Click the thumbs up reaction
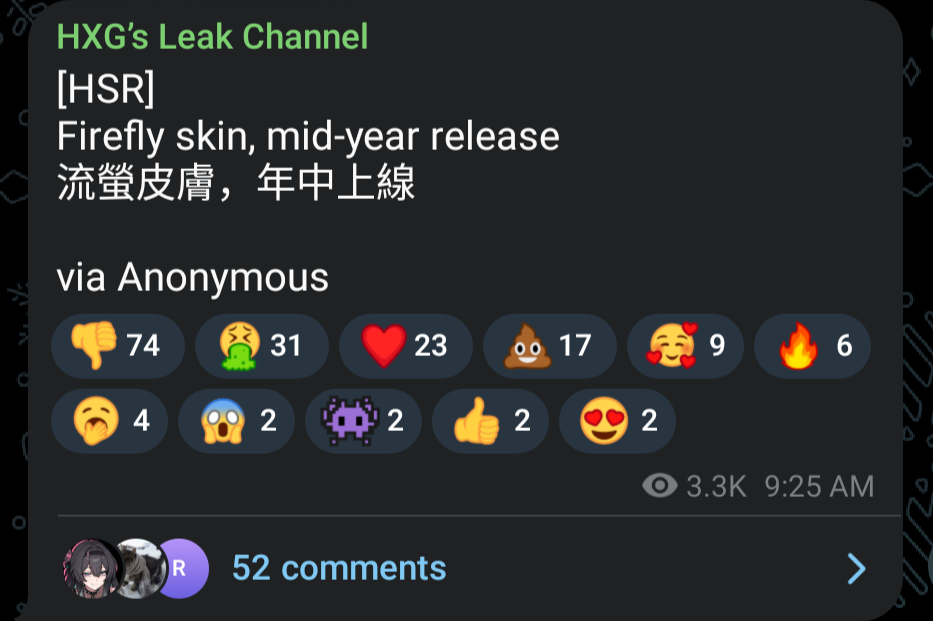Viewport: 933px width, 621px height. pyautogui.click(x=490, y=421)
